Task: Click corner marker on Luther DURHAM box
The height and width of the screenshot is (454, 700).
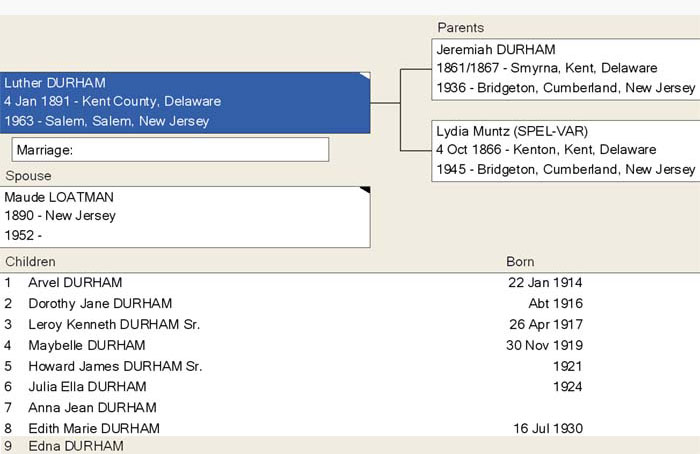Action: [365, 75]
